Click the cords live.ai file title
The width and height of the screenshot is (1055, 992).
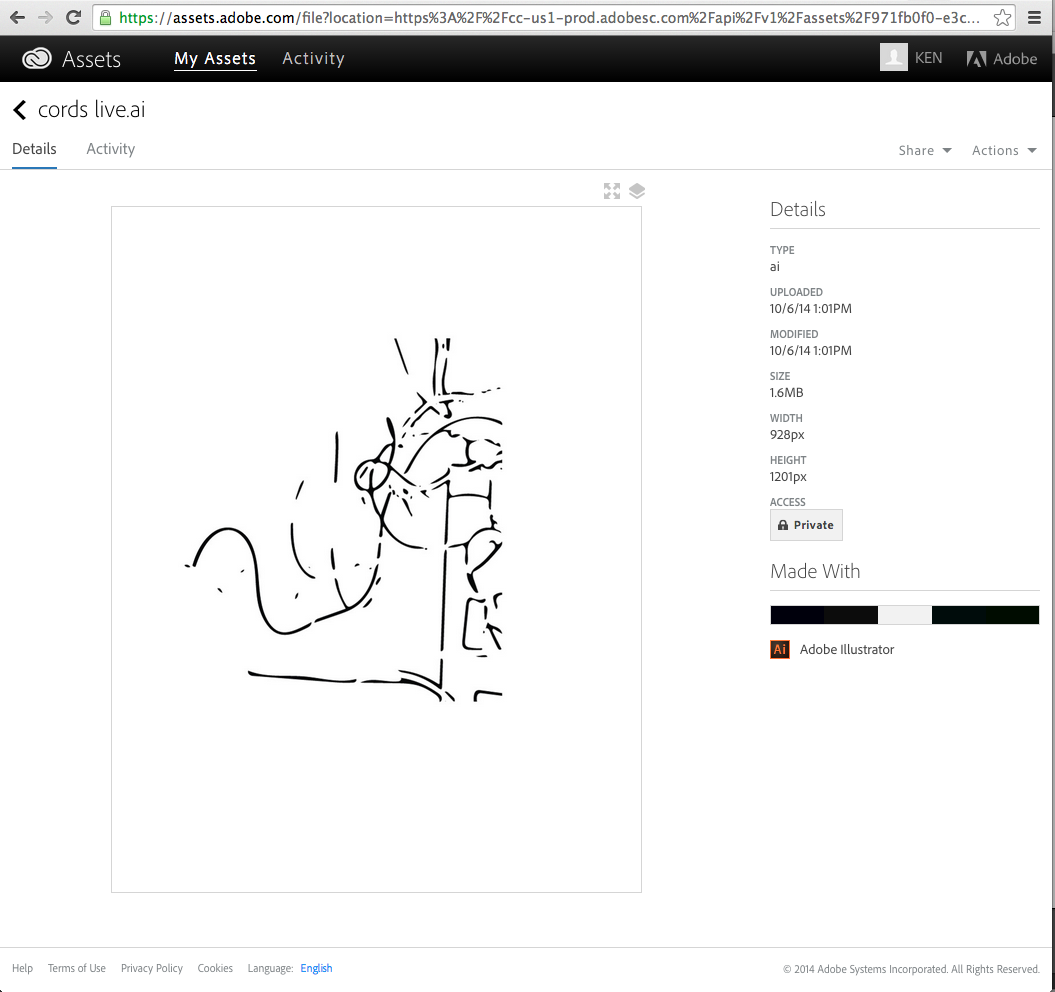click(x=92, y=110)
